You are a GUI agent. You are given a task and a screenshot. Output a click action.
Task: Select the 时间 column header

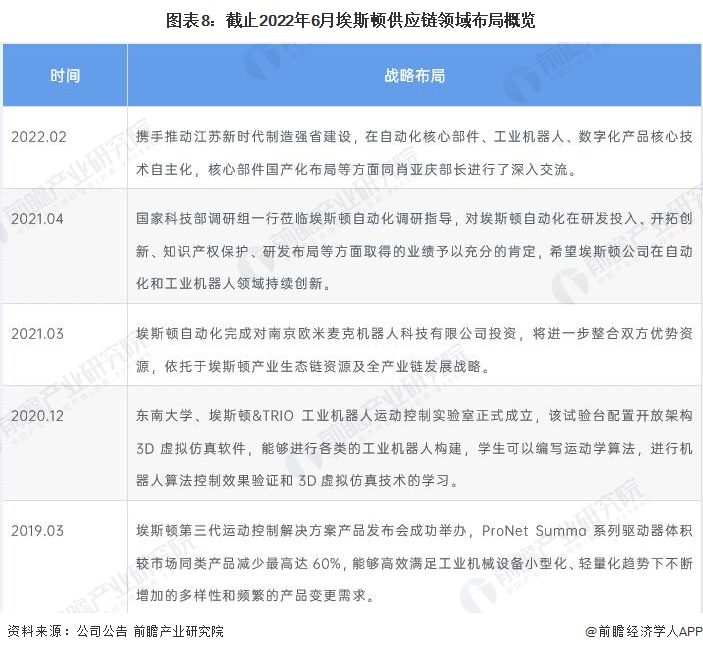click(x=65, y=75)
